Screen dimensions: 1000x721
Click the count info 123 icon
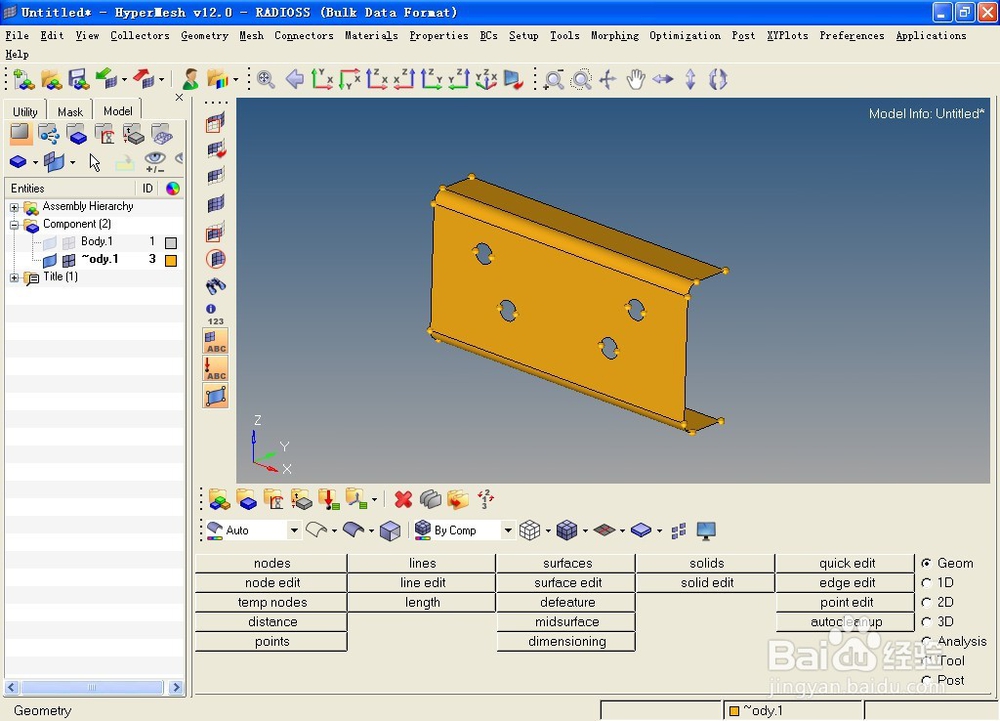click(x=214, y=315)
